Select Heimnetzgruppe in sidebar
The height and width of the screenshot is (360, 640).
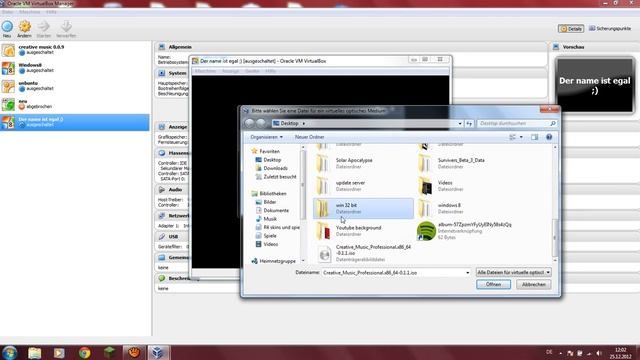[x=273, y=261]
